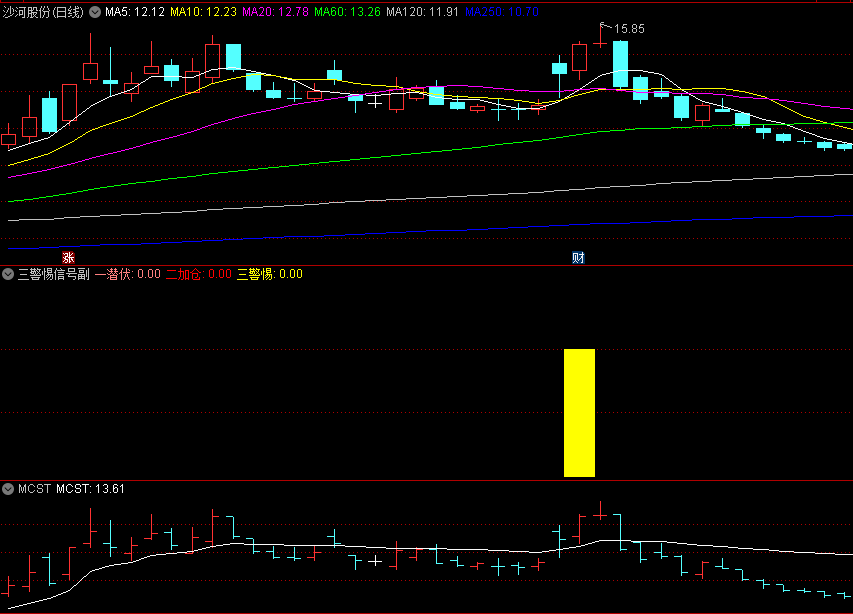This screenshot has height=614, width=853.
Task: Click the 15.85 high price label
Action: 629,29
